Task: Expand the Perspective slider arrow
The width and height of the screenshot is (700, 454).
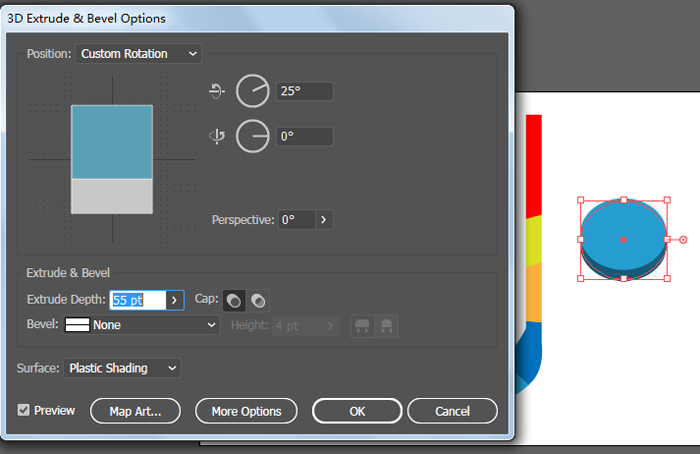Action: click(324, 219)
